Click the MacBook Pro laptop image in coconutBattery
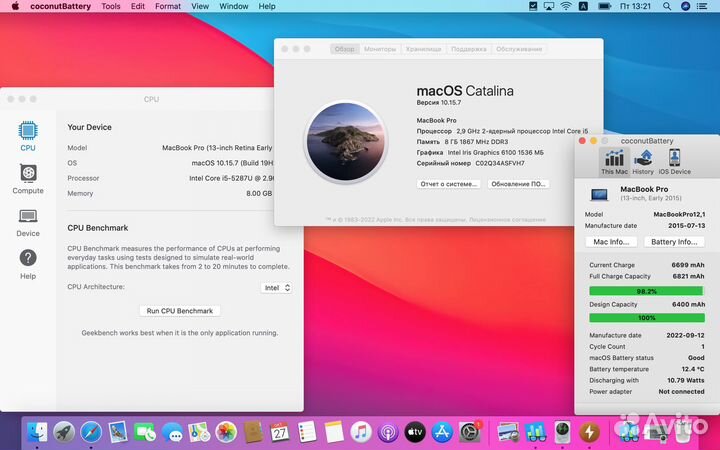Viewport: 720px width, 450px height. click(599, 195)
